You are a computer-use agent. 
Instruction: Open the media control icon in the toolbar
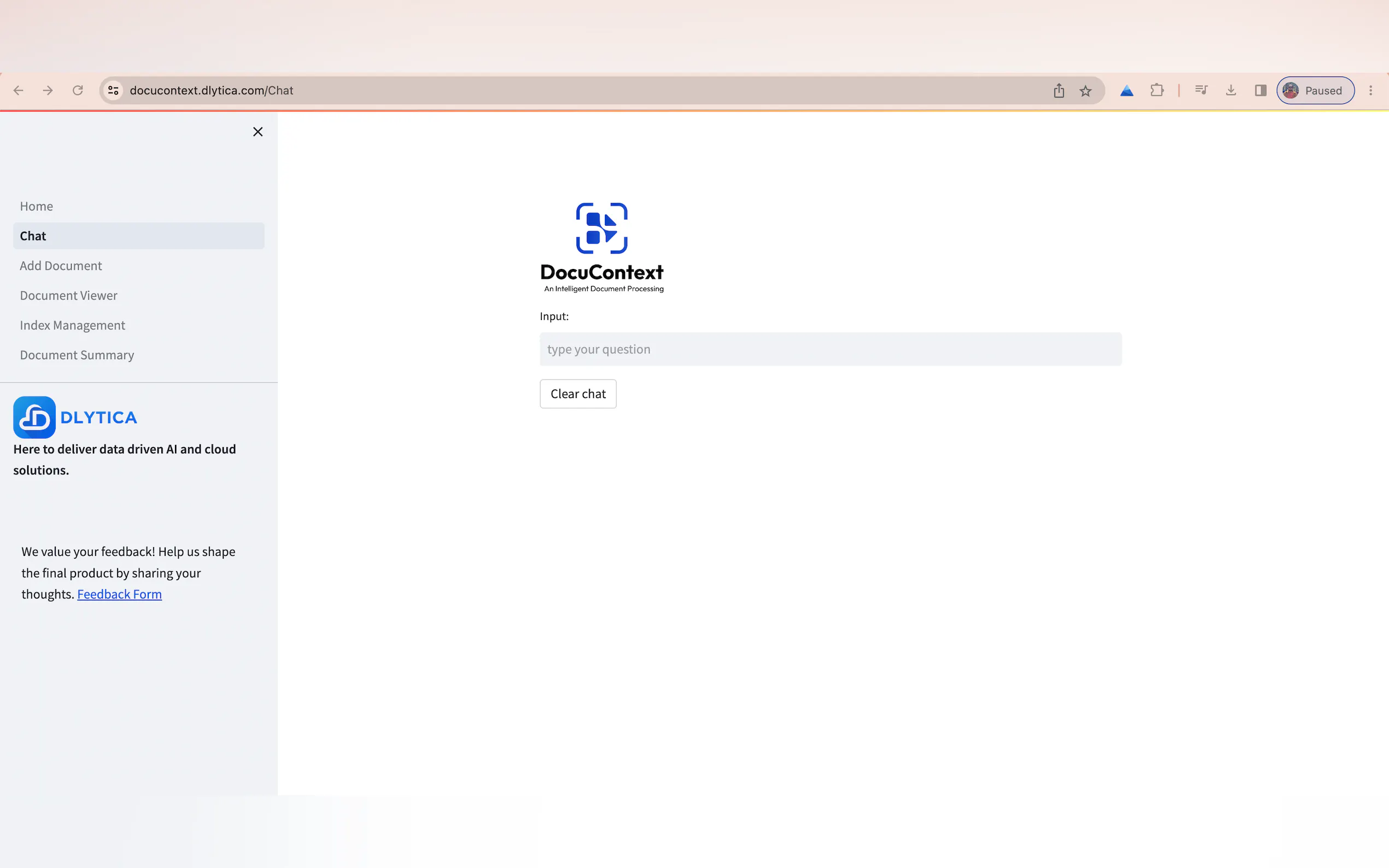click(1201, 90)
